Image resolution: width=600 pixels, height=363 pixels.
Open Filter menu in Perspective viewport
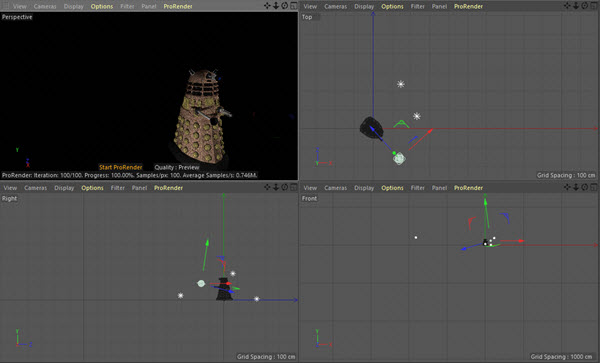pyautogui.click(x=127, y=7)
